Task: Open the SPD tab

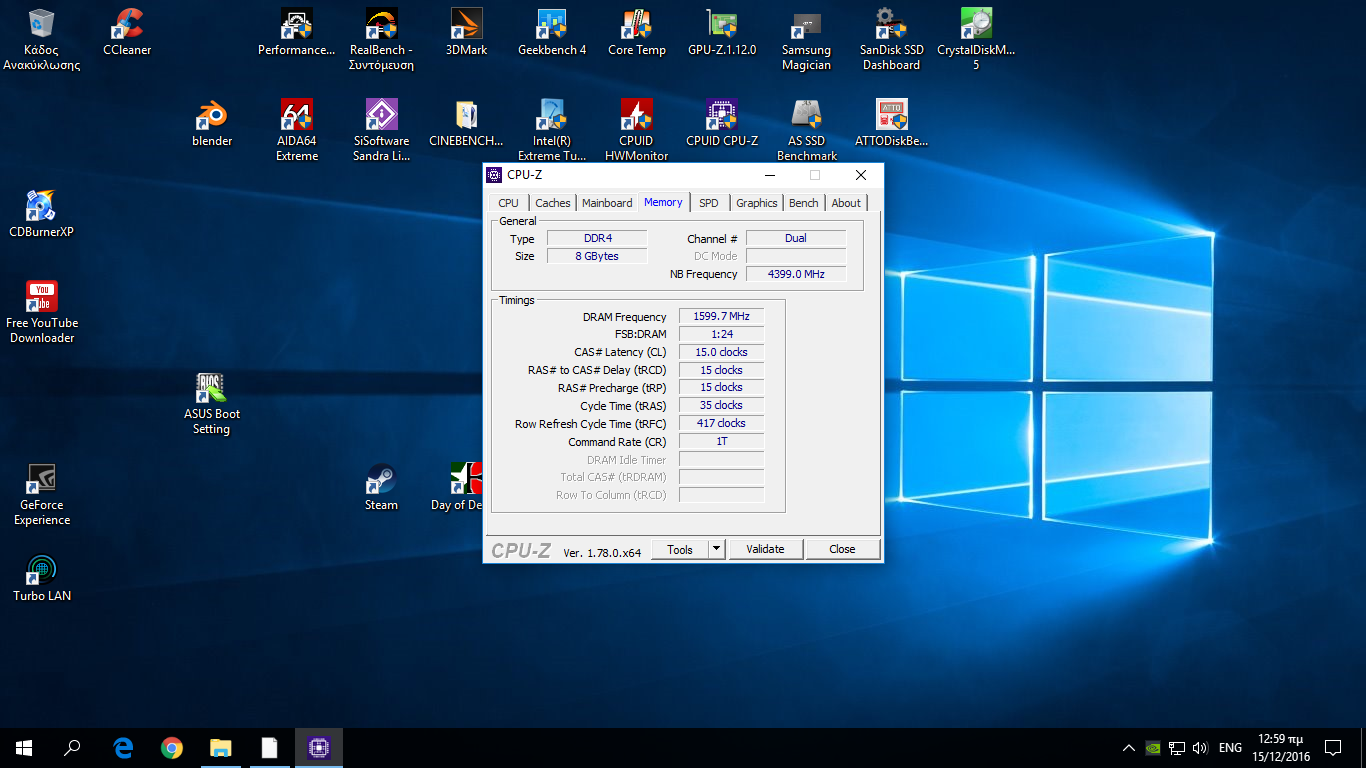Action: click(708, 203)
